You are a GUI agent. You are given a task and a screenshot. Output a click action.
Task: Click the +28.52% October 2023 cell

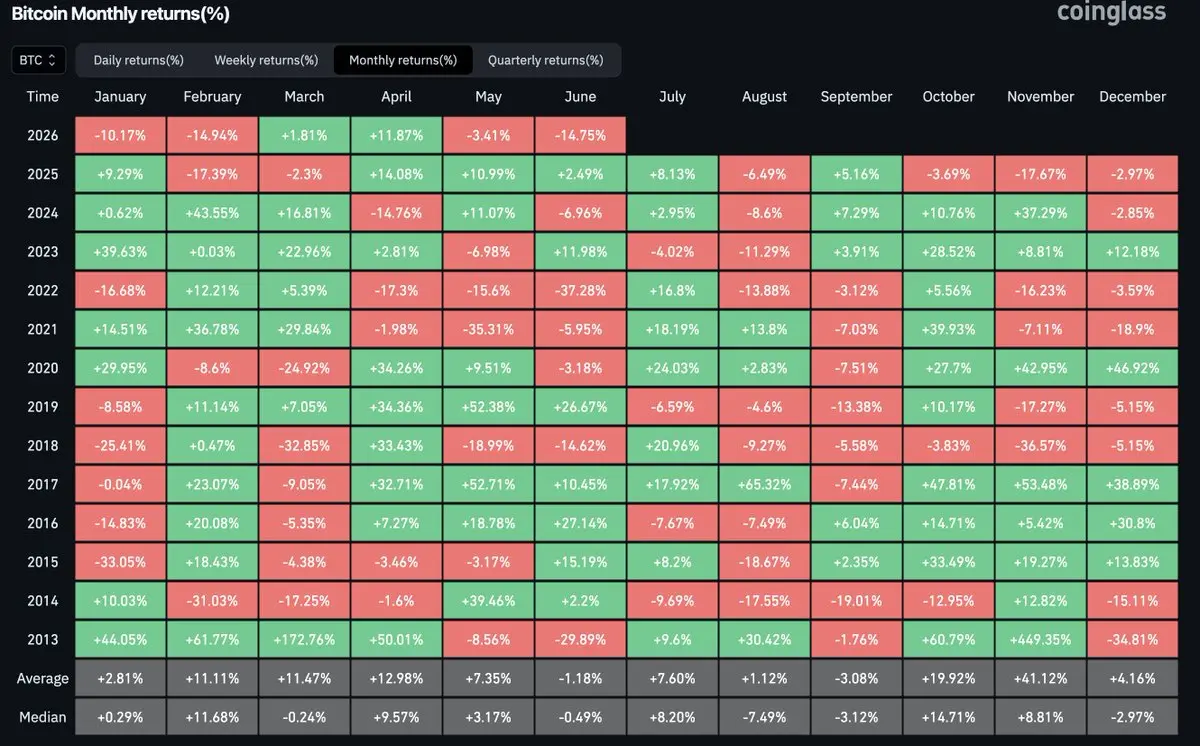click(x=948, y=252)
